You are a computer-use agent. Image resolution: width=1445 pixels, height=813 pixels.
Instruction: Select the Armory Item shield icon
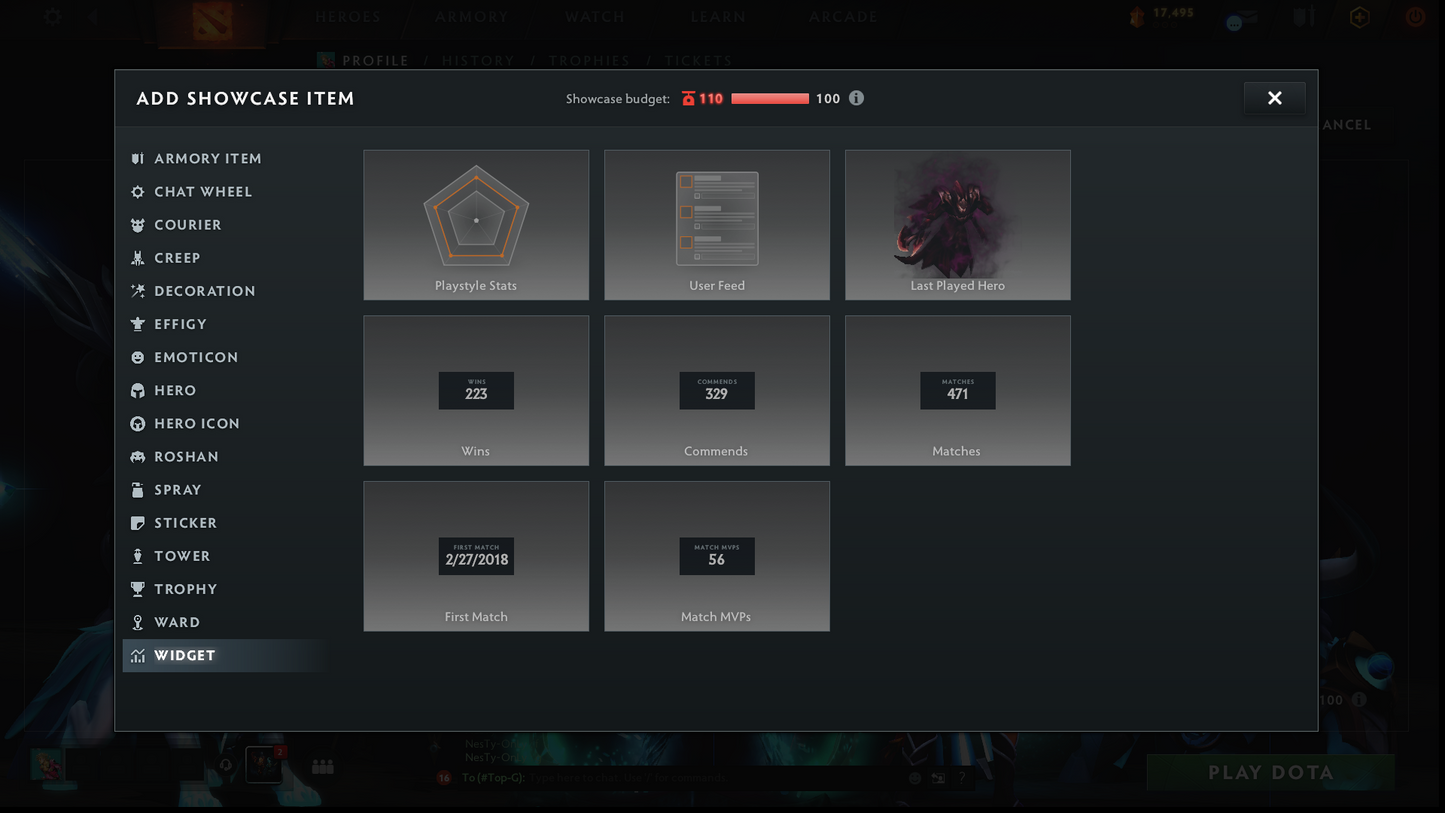138,159
